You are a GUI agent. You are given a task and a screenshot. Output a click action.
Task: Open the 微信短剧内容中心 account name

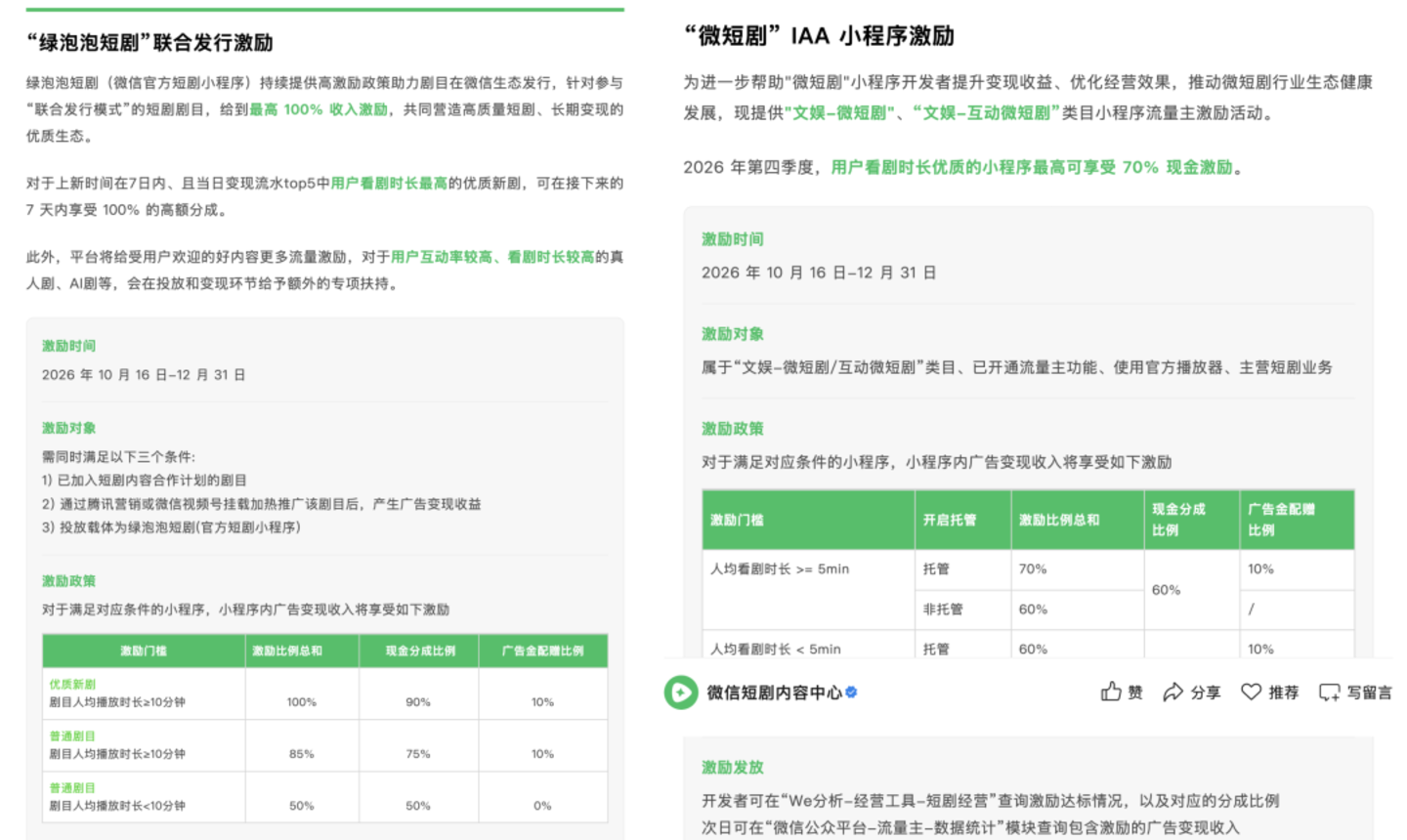pos(774,693)
